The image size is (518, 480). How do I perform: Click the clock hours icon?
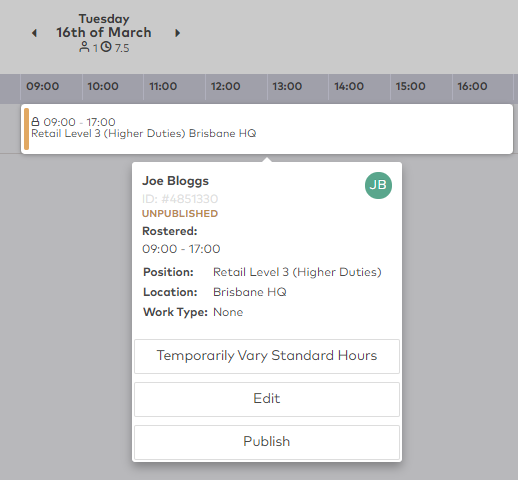pyautogui.click(x=106, y=47)
